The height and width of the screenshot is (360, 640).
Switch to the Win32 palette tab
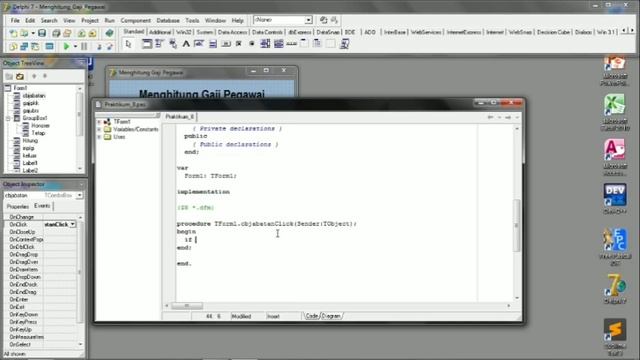click(x=184, y=32)
